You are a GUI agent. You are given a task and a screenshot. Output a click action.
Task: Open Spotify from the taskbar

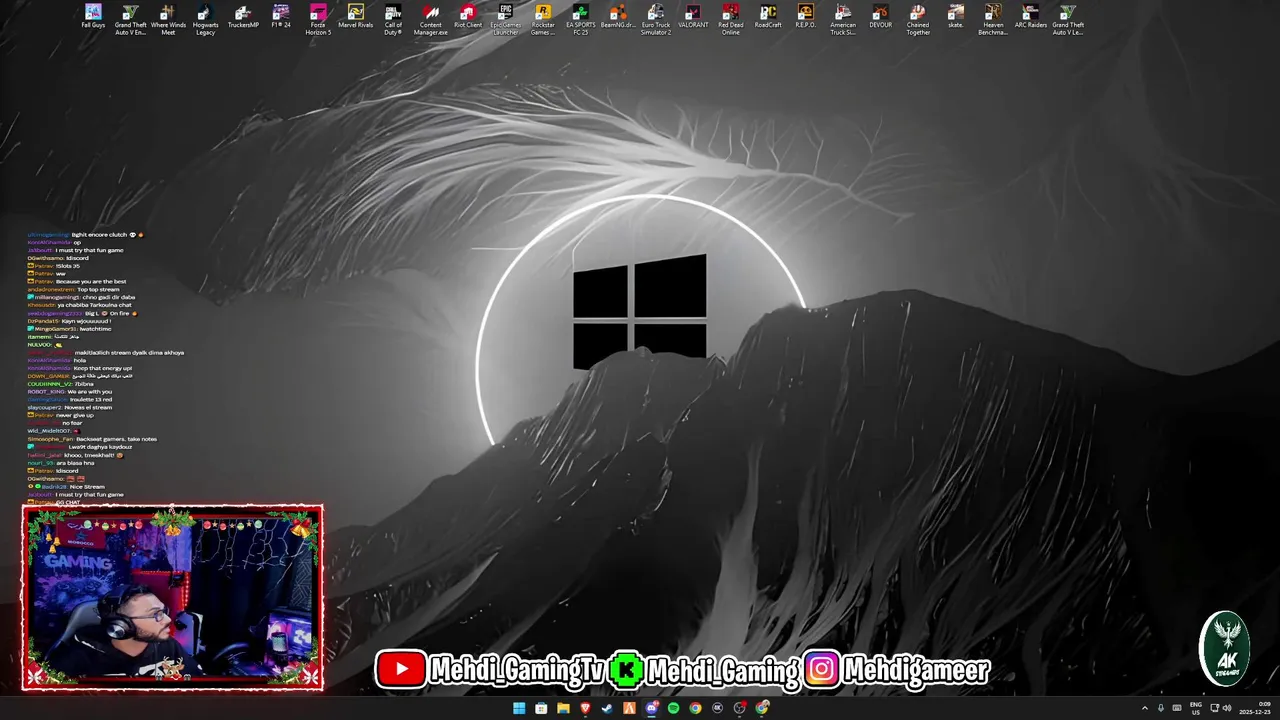coord(673,708)
